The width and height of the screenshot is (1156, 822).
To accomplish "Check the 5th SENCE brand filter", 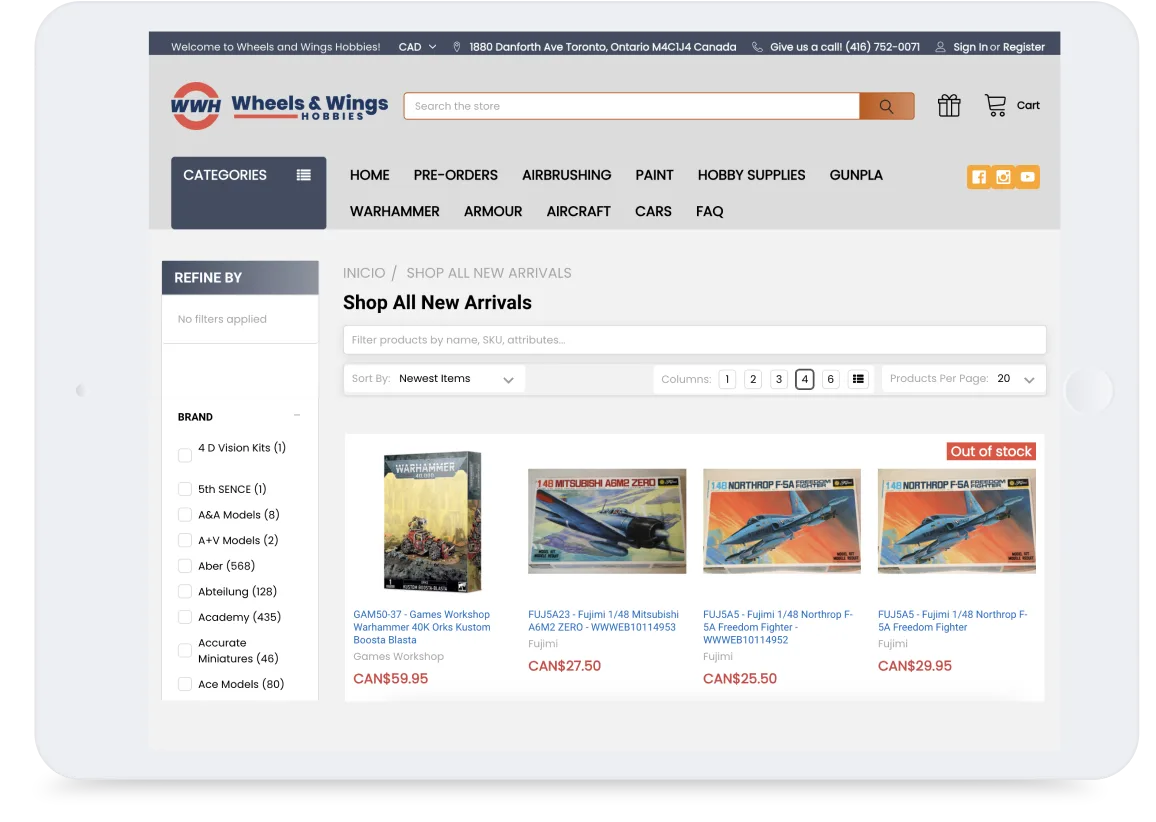I will (x=185, y=489).
